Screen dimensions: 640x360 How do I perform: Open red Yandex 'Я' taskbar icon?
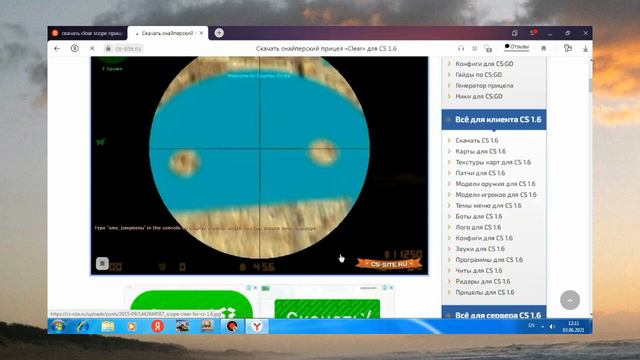point(158,326)
